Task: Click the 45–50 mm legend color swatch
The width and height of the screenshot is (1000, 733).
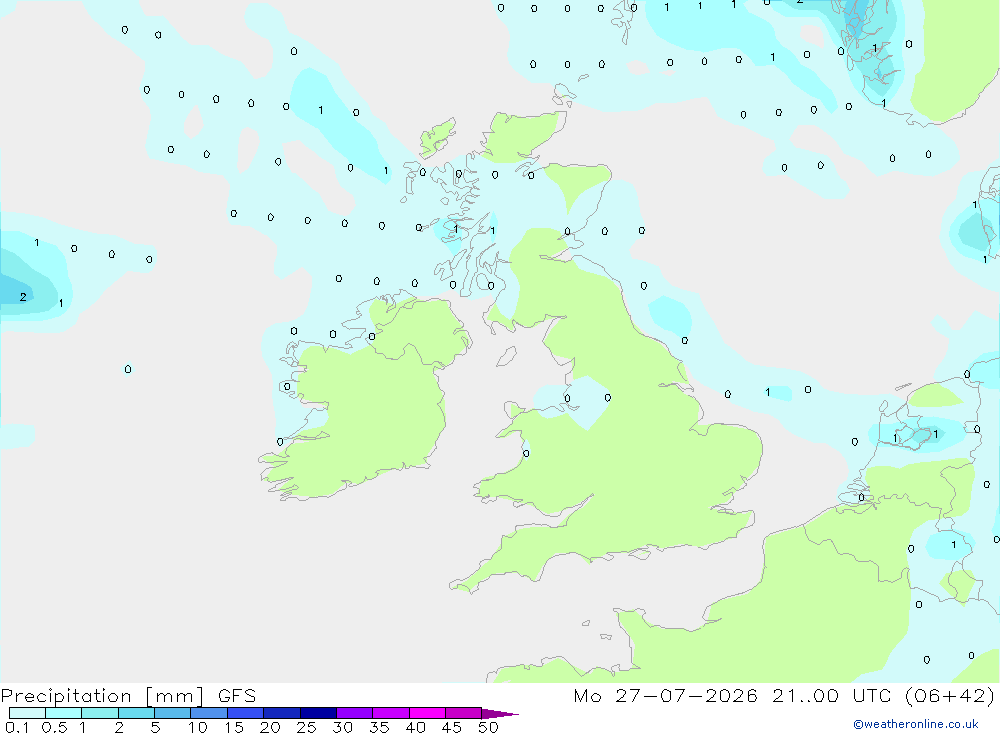Action: point(464,713)
